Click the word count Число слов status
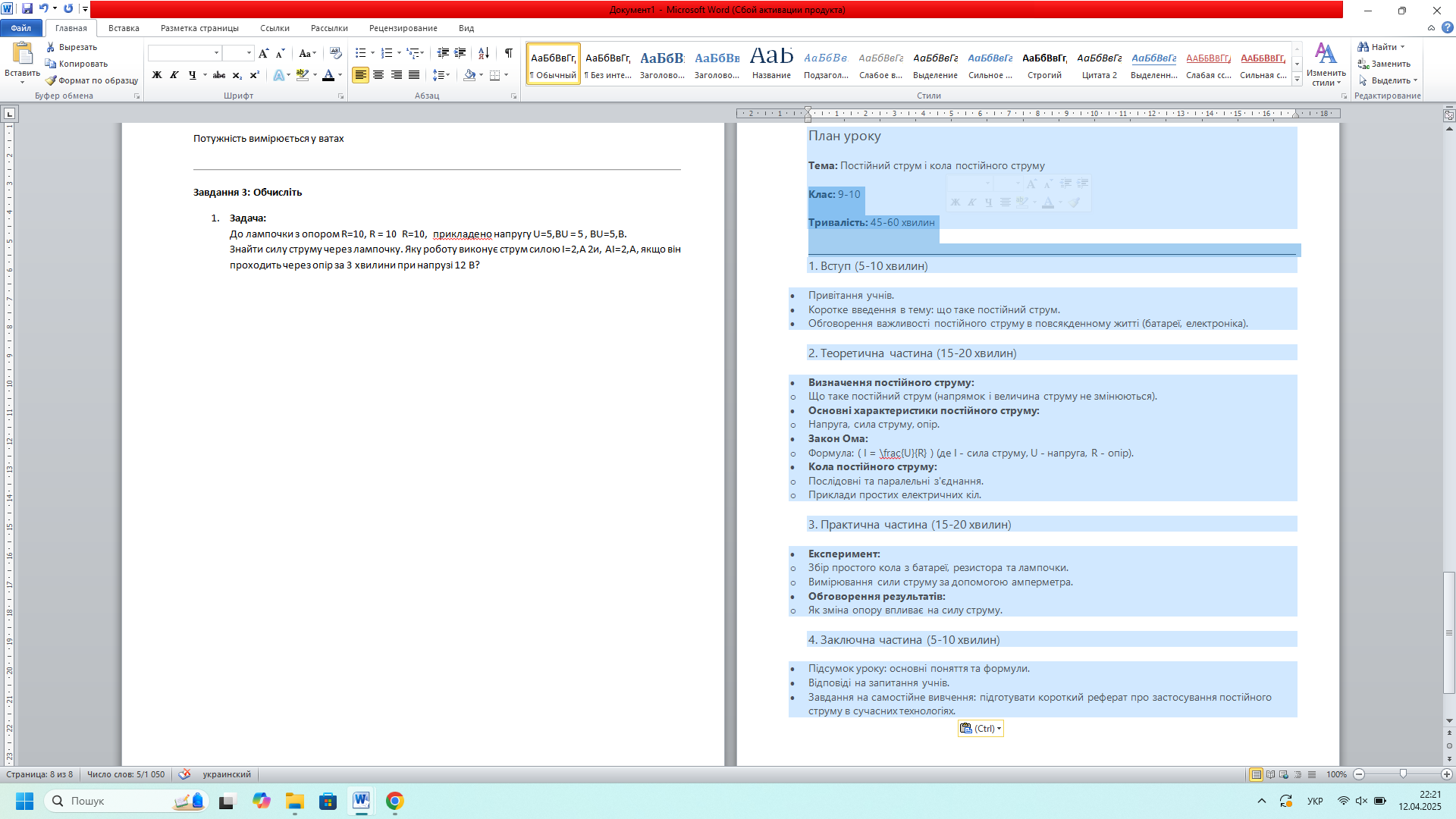 (126, 774)
